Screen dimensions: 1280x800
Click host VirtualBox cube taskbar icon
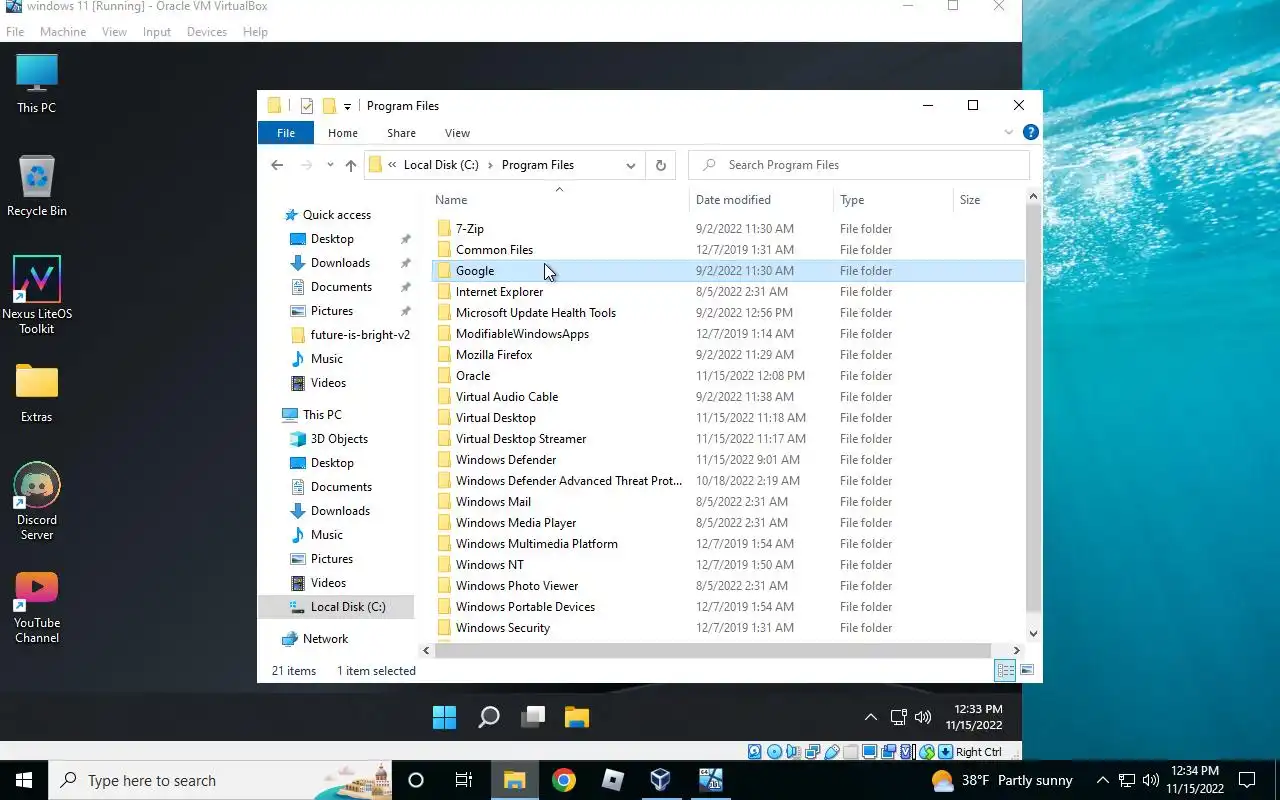click(660, 780)
